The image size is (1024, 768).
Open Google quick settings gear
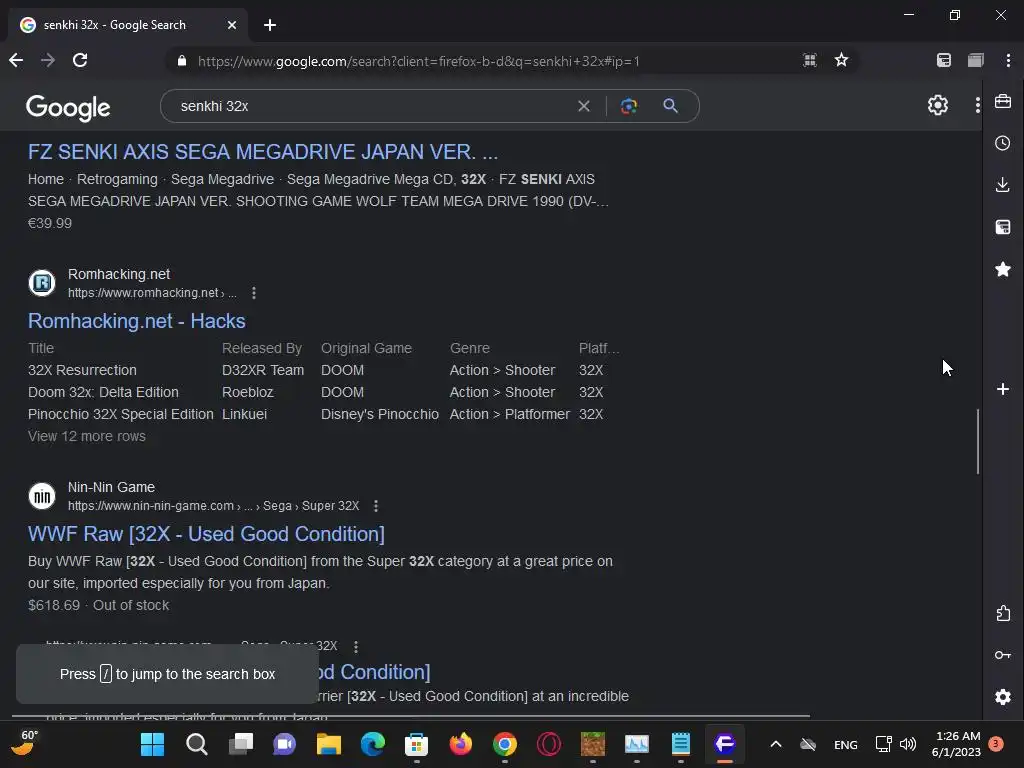pos(938,105)
